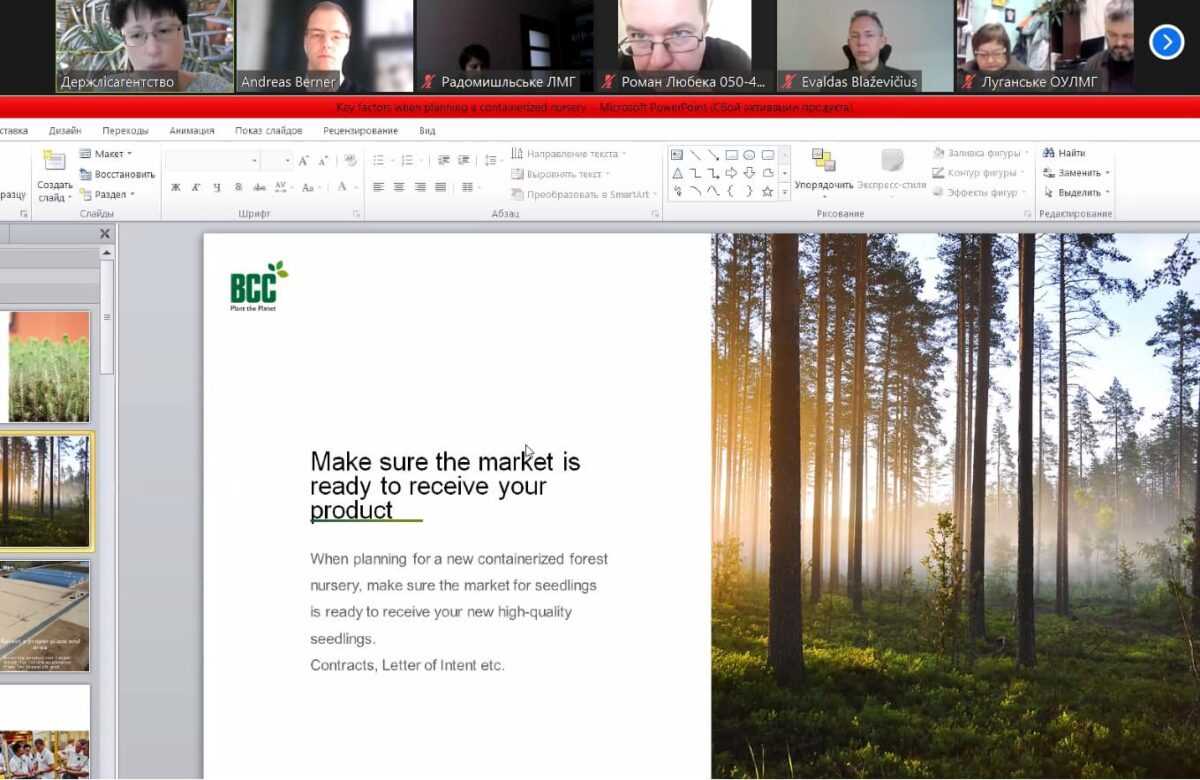1200x780 pixels.
Task: Click the increase font size icon
Action: click(x=304, y=160)
